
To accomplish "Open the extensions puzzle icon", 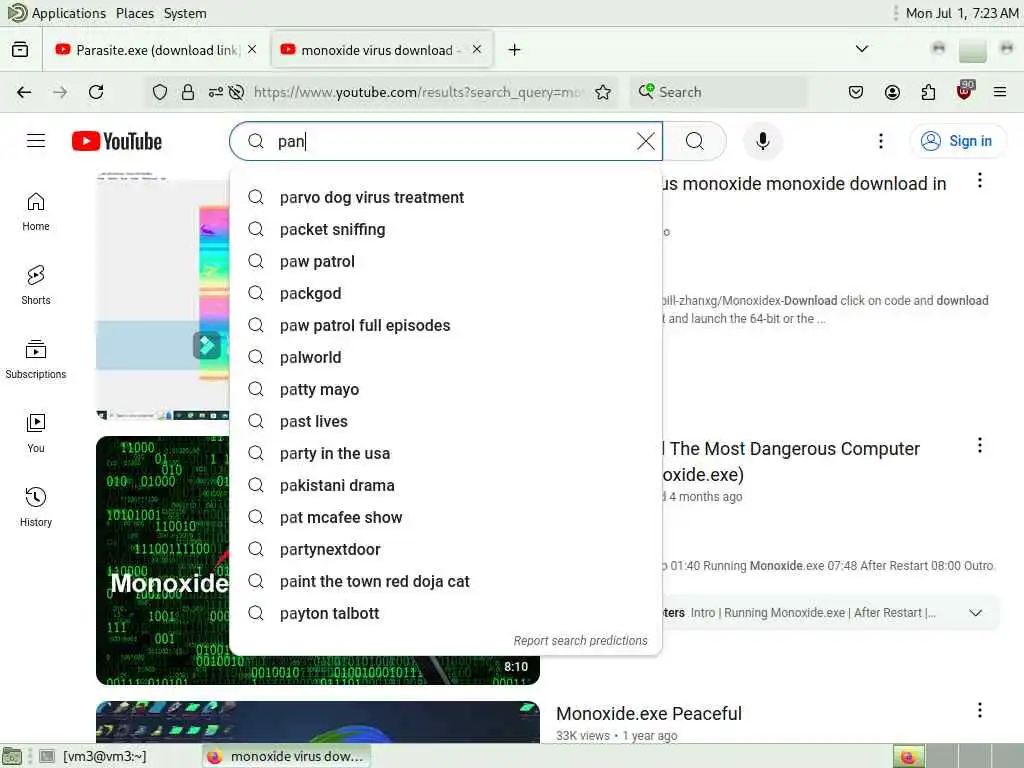I will pyautogui.click(x=928, y=92).
